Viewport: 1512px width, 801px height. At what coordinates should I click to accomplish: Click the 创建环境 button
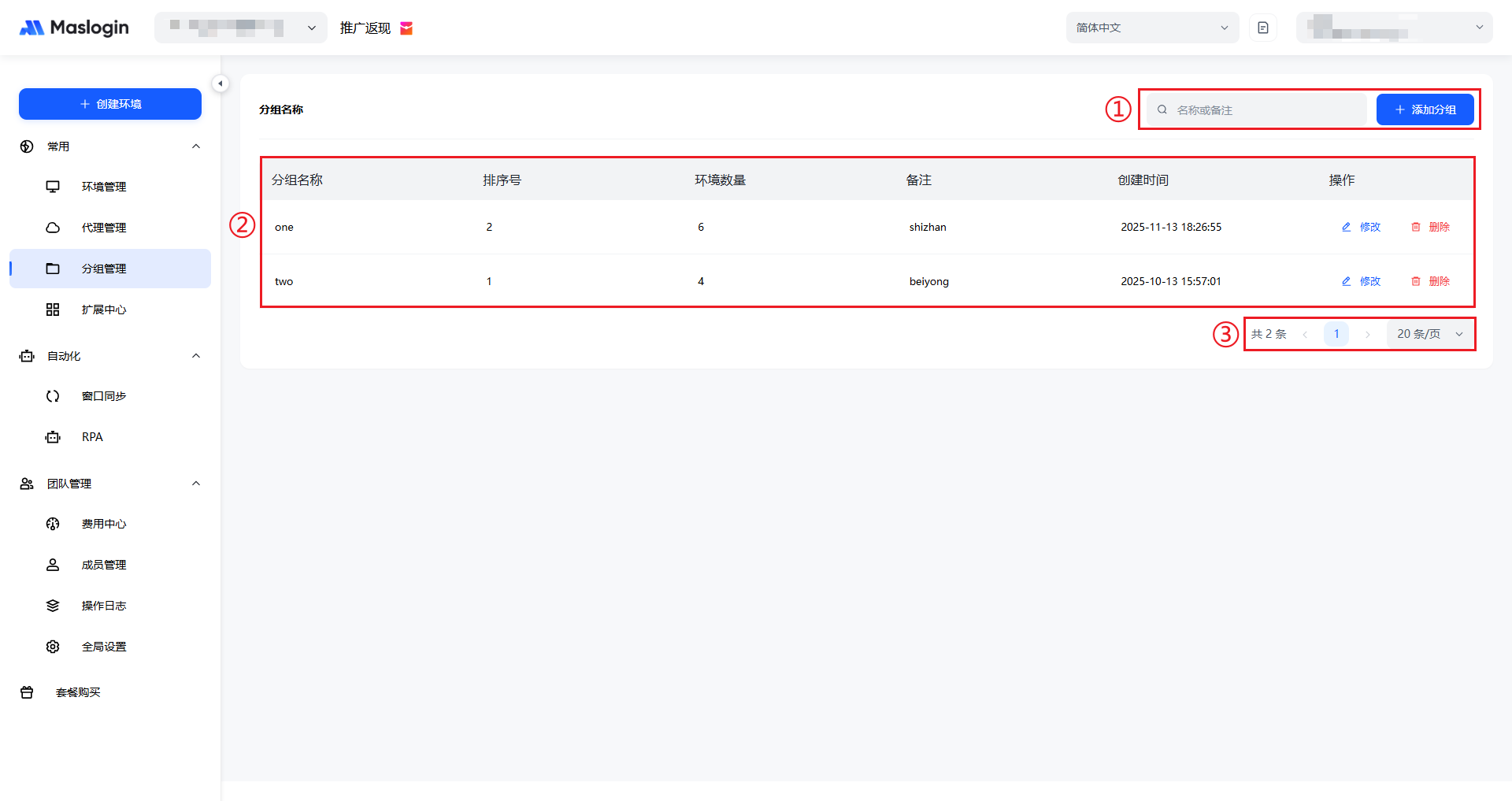click(x=110, y=104)
